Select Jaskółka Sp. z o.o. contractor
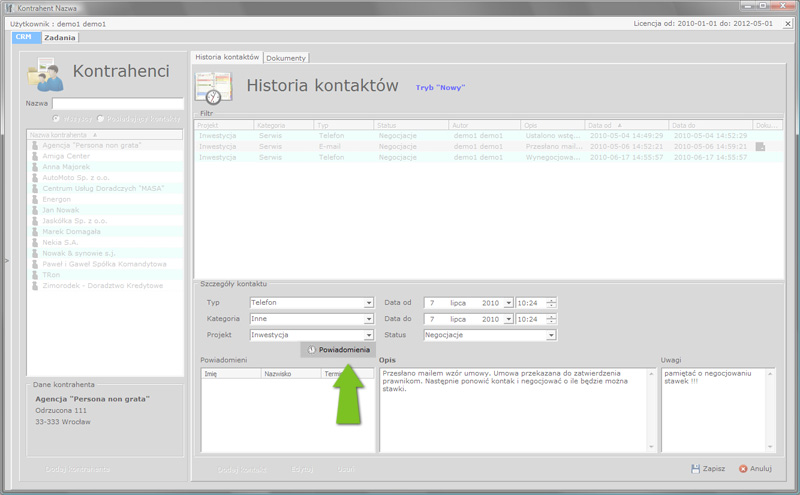Image resolution: width=800 pixels, height=495 pixels. pos(105,221)
